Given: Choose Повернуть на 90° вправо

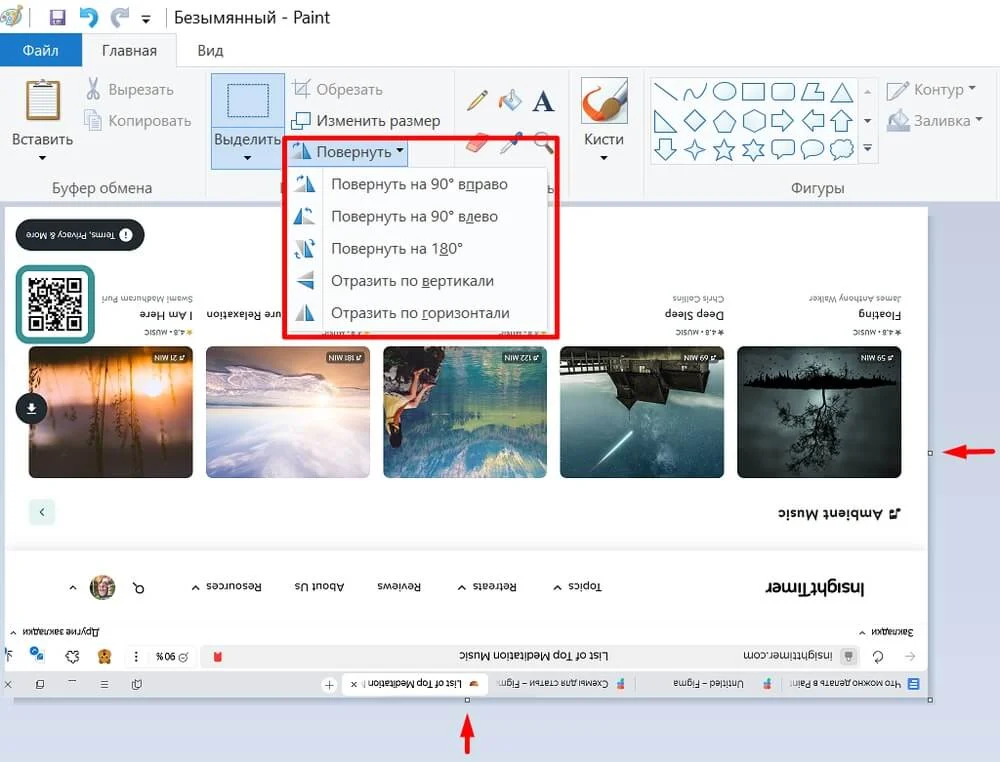Looking at the screenshot, I should click(x=418, y=184).
